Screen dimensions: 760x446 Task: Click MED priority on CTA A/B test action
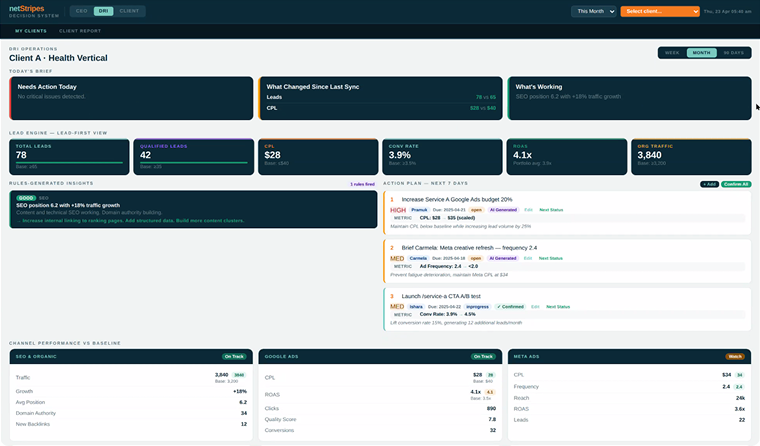(397, 307)
